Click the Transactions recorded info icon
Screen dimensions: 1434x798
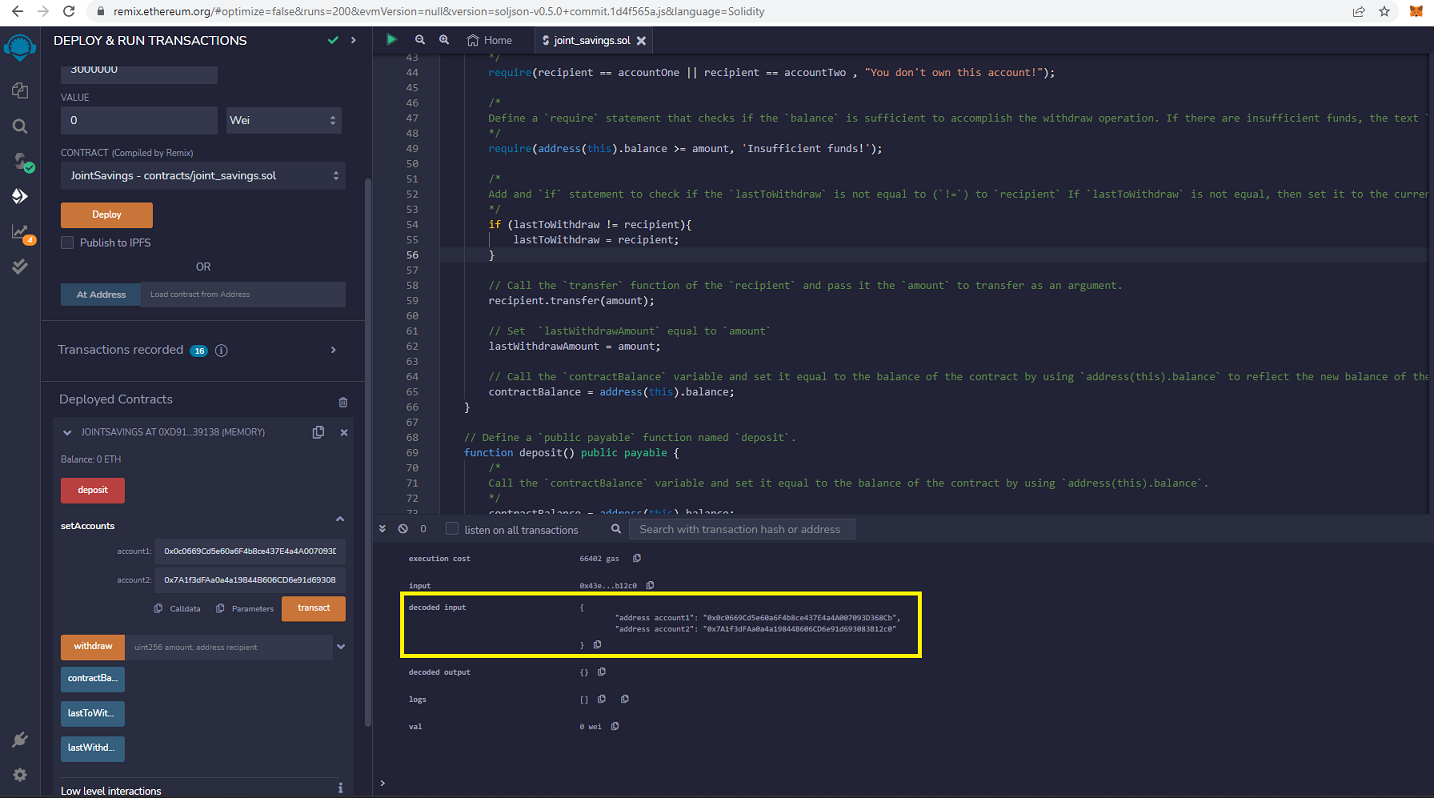click(222, 351)
